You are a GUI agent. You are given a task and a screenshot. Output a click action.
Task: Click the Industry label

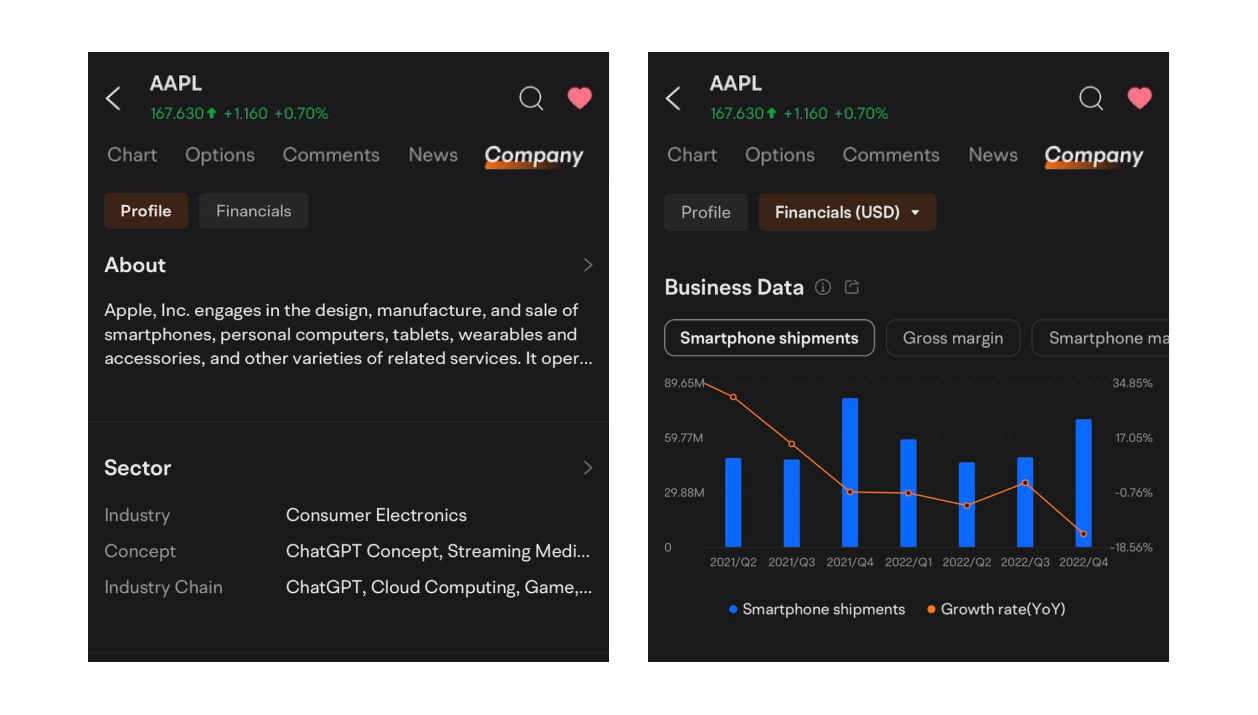click(137, 515)
